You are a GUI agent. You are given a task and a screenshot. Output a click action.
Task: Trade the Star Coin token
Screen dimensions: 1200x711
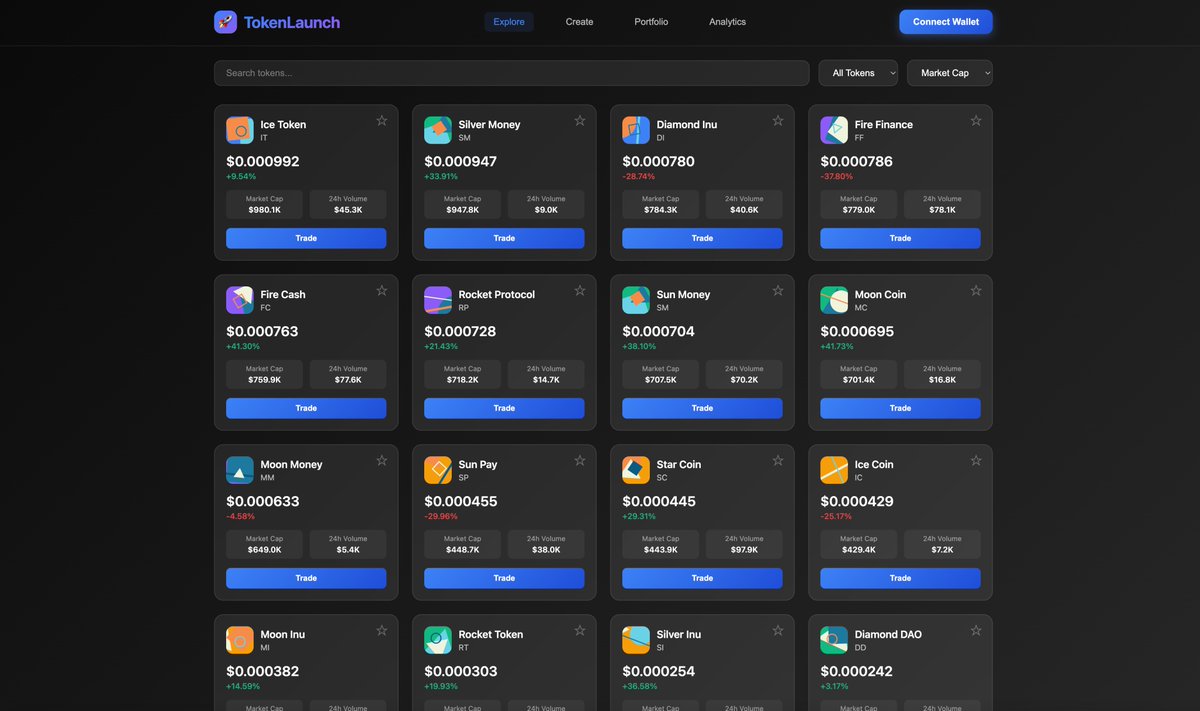(702, 578)
